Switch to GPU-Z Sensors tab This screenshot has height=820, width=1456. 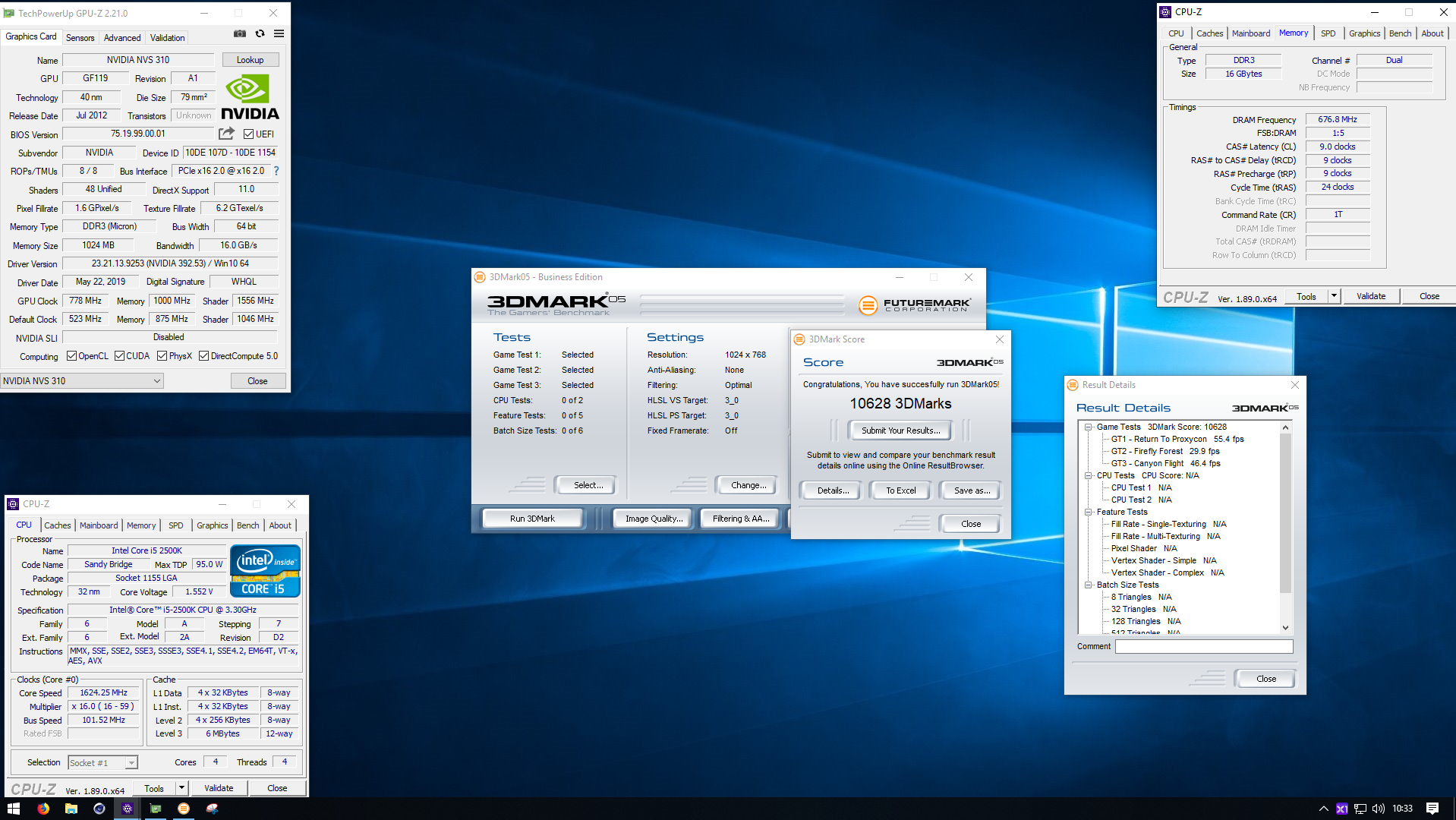point(80,37)
